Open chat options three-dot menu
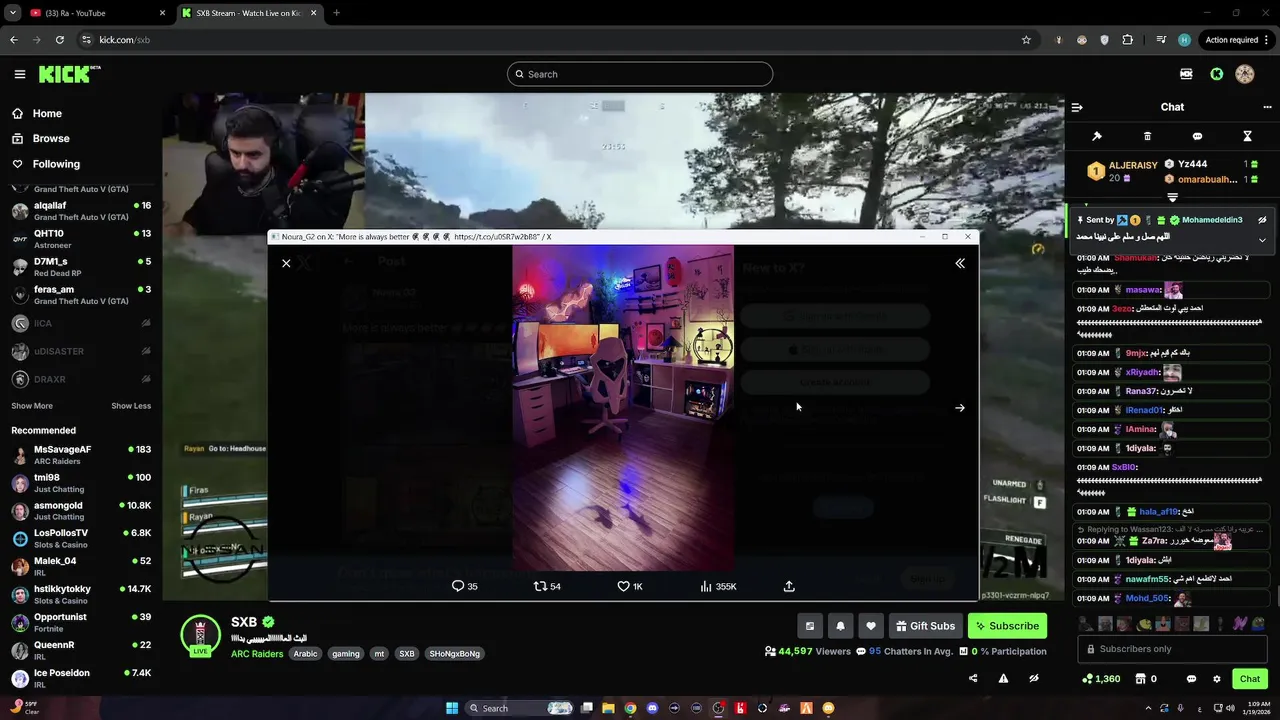 click(x=1267, y=107)
